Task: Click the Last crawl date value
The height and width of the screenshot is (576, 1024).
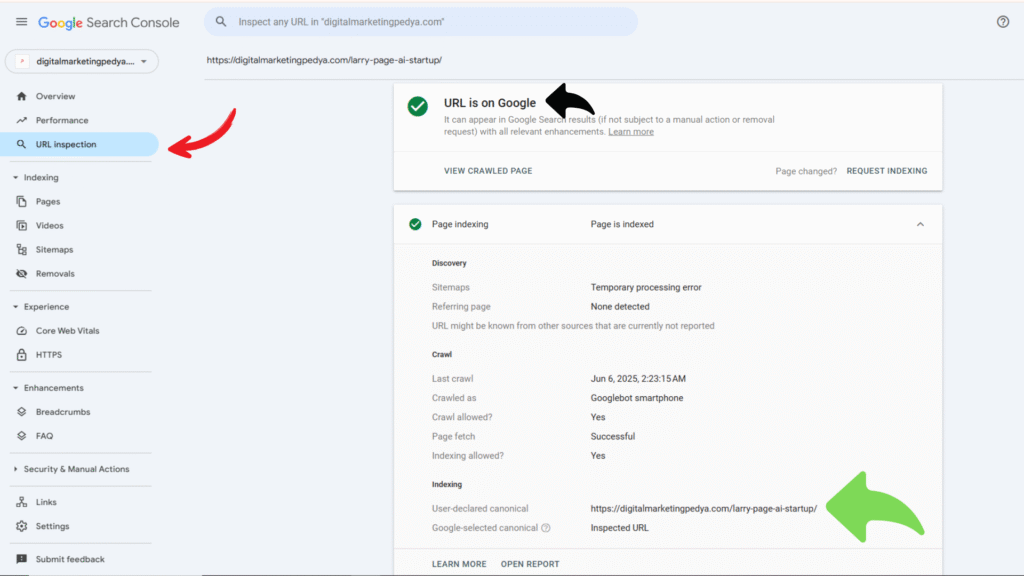Action: (638, 378)
